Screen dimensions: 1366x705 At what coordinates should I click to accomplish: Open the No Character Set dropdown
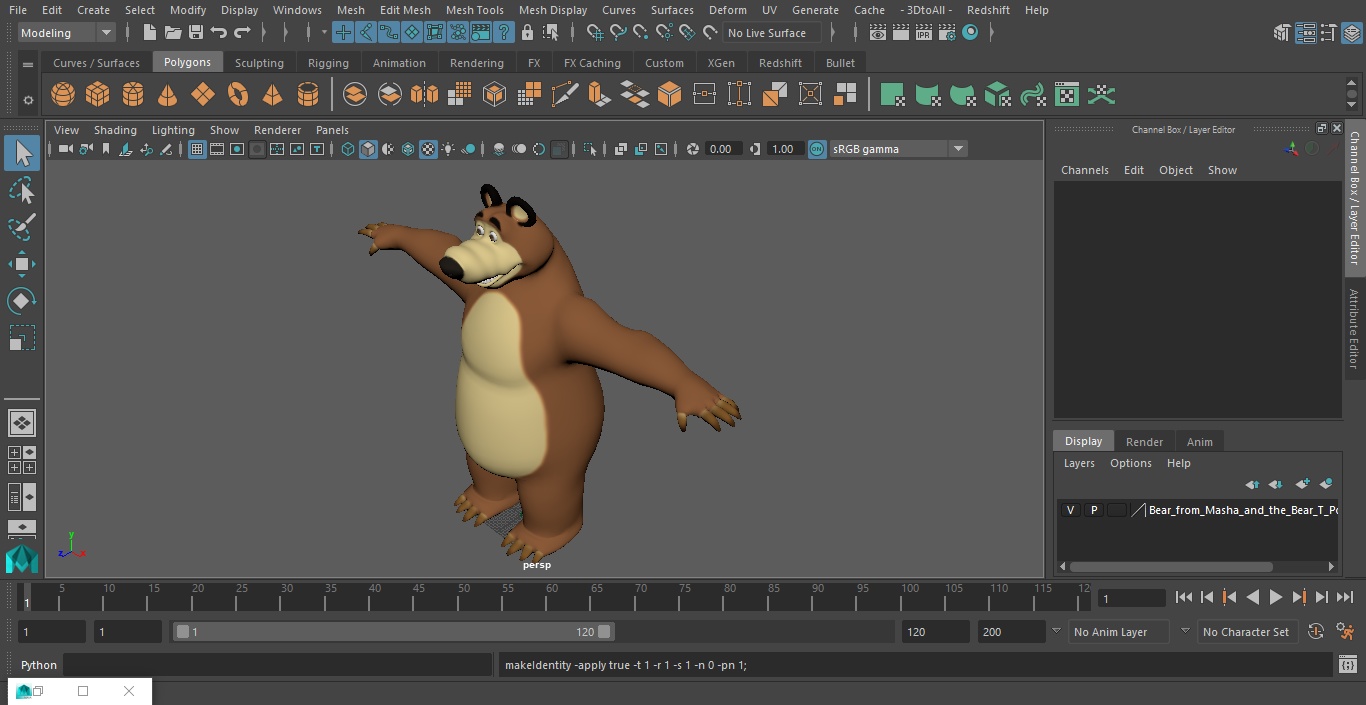pos(1250,632)
